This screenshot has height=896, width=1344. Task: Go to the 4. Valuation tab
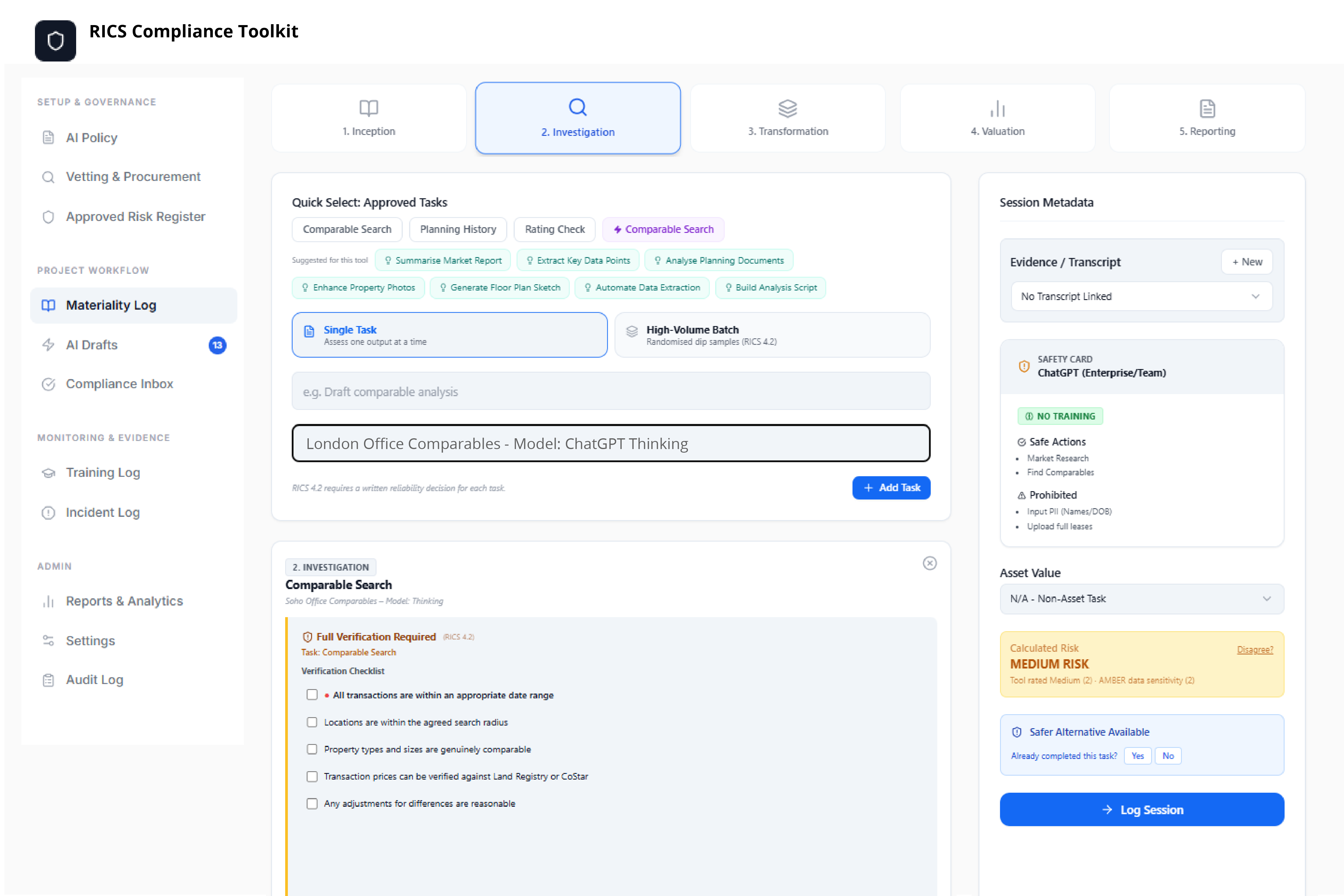click(998, 118)
